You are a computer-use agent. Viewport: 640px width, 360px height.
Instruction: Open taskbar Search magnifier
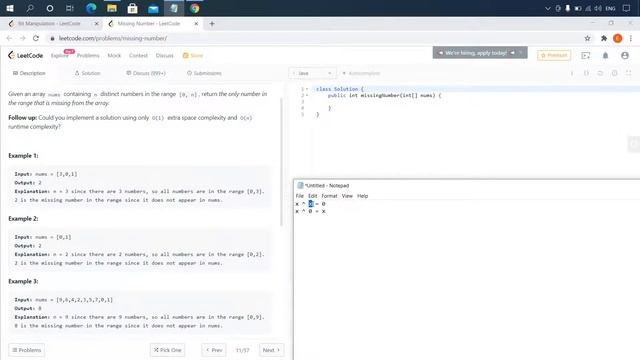[x=30, y=8]
